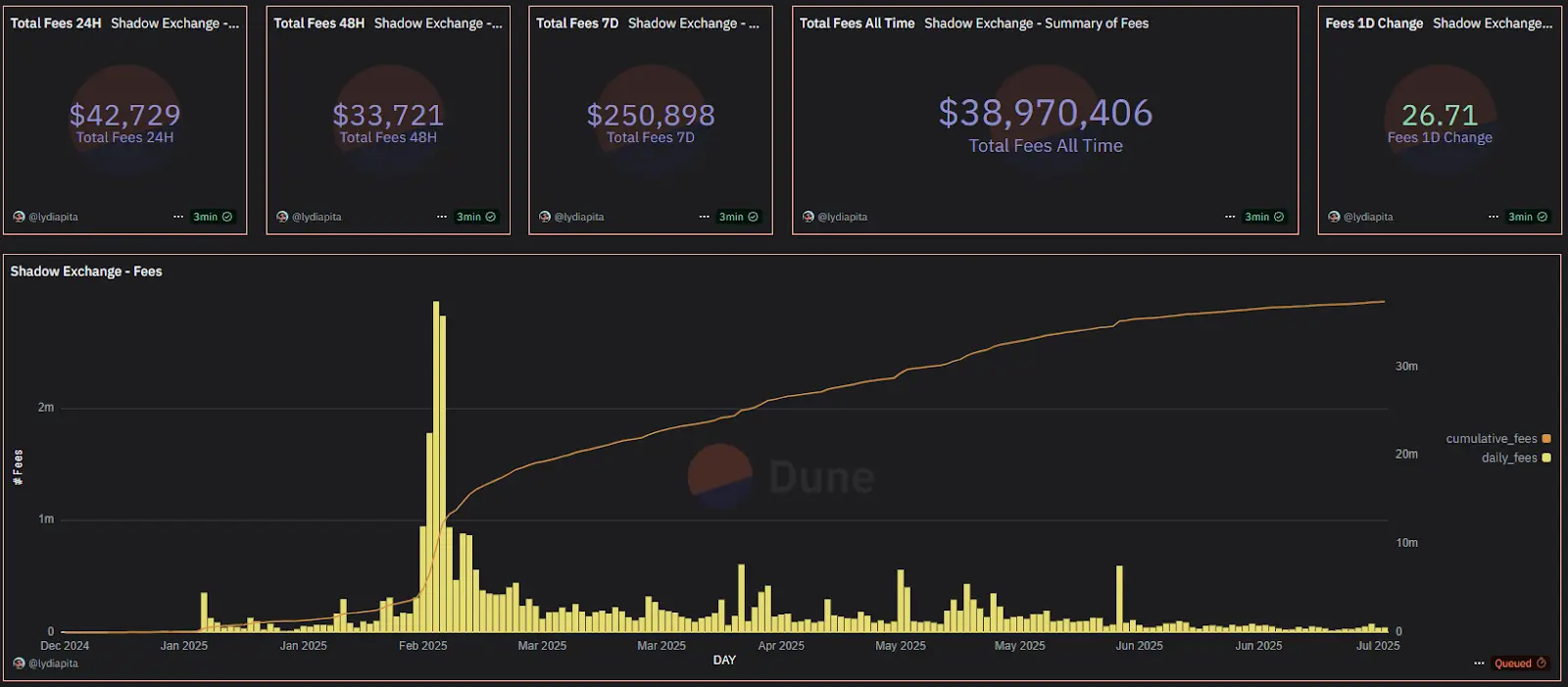
Task: Click the lydiapita avatar in Total Fees 24H panel
Action: 19,217
